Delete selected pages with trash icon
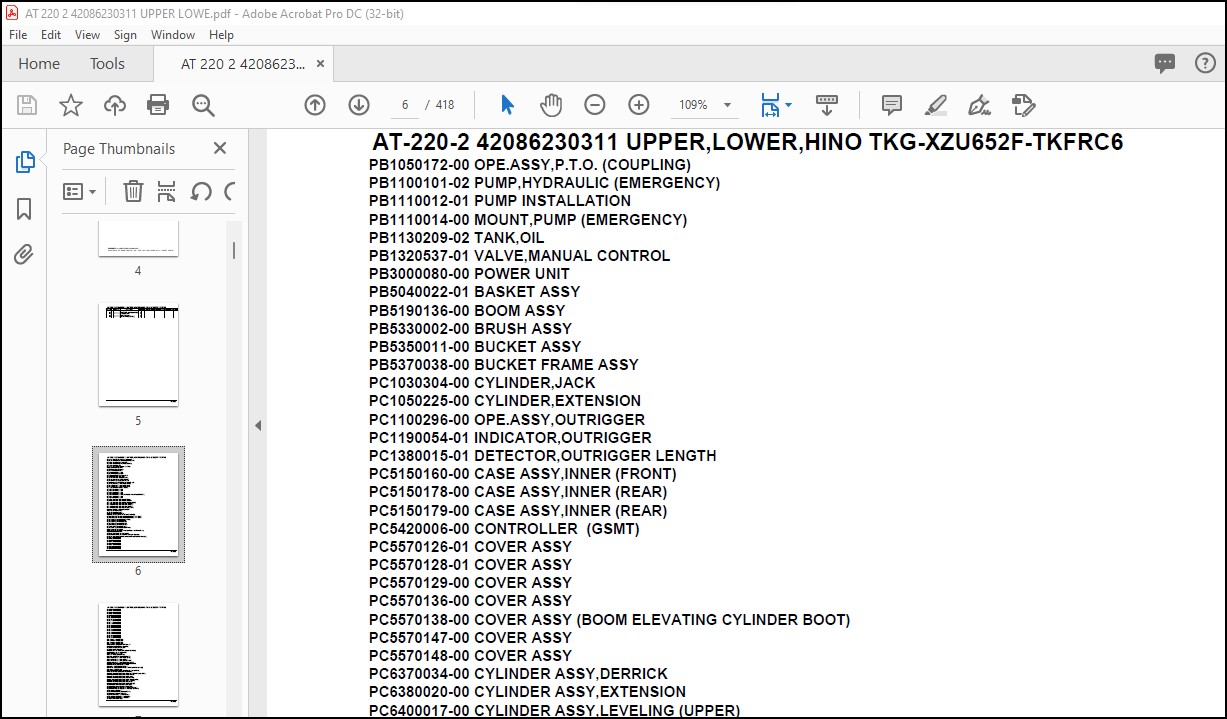 click(x=133, y=191)
